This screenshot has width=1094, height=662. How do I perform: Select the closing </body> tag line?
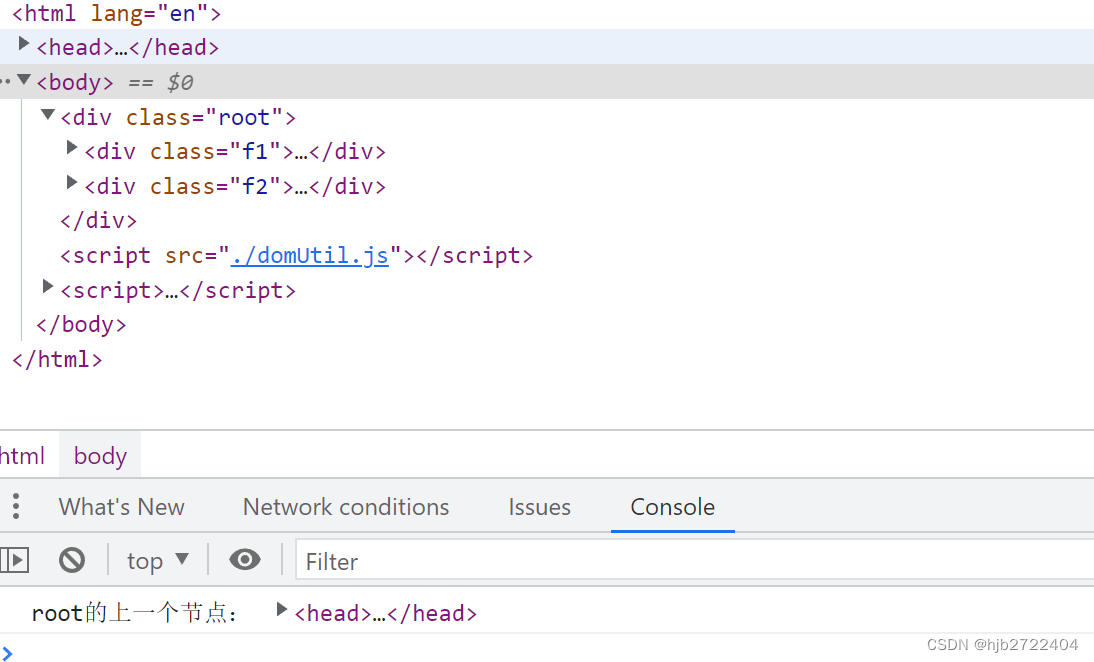pyautogui.click(x=81, y=325)
